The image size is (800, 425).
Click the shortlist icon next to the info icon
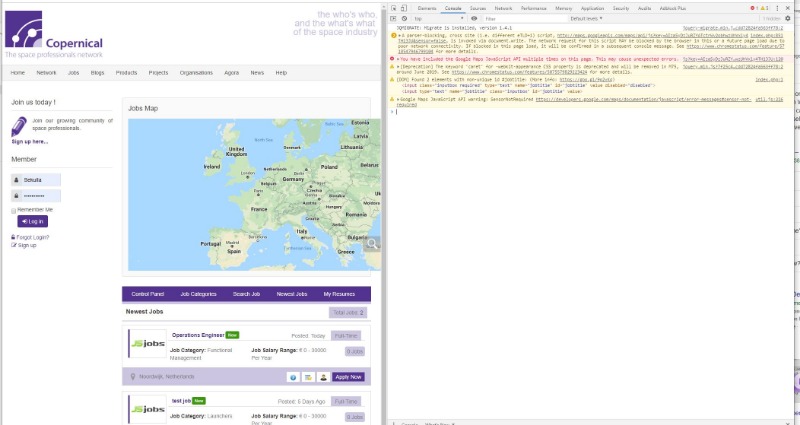point(308,377)
